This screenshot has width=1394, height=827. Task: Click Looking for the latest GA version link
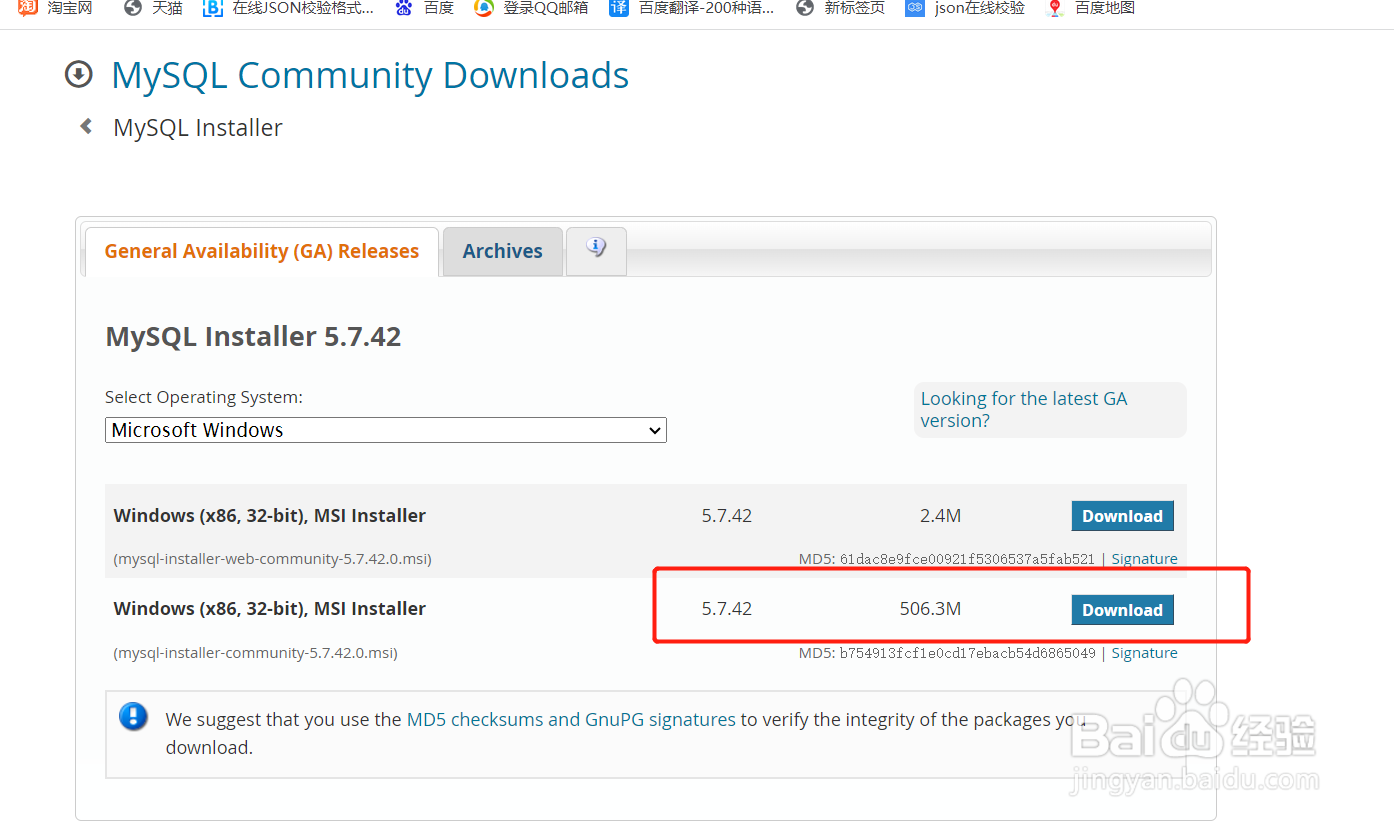coord(1024,410)
